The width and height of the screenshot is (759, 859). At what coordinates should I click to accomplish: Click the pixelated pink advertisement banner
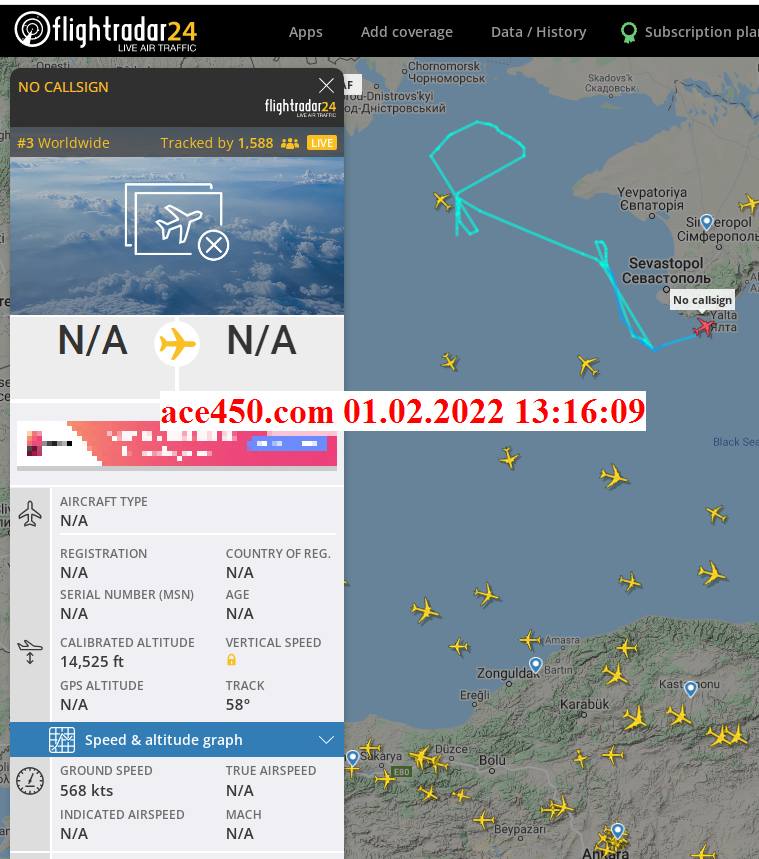click(177, 444)
